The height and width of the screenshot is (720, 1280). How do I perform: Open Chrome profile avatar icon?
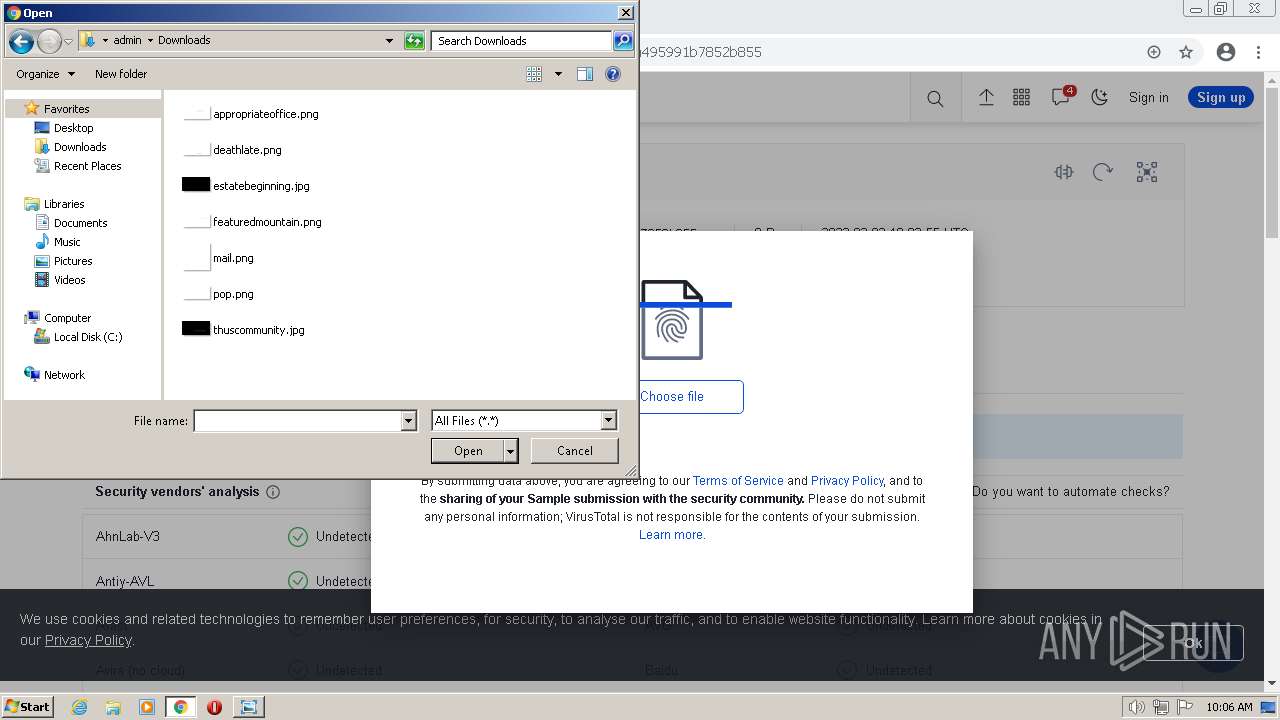[x=1226, y=52]
